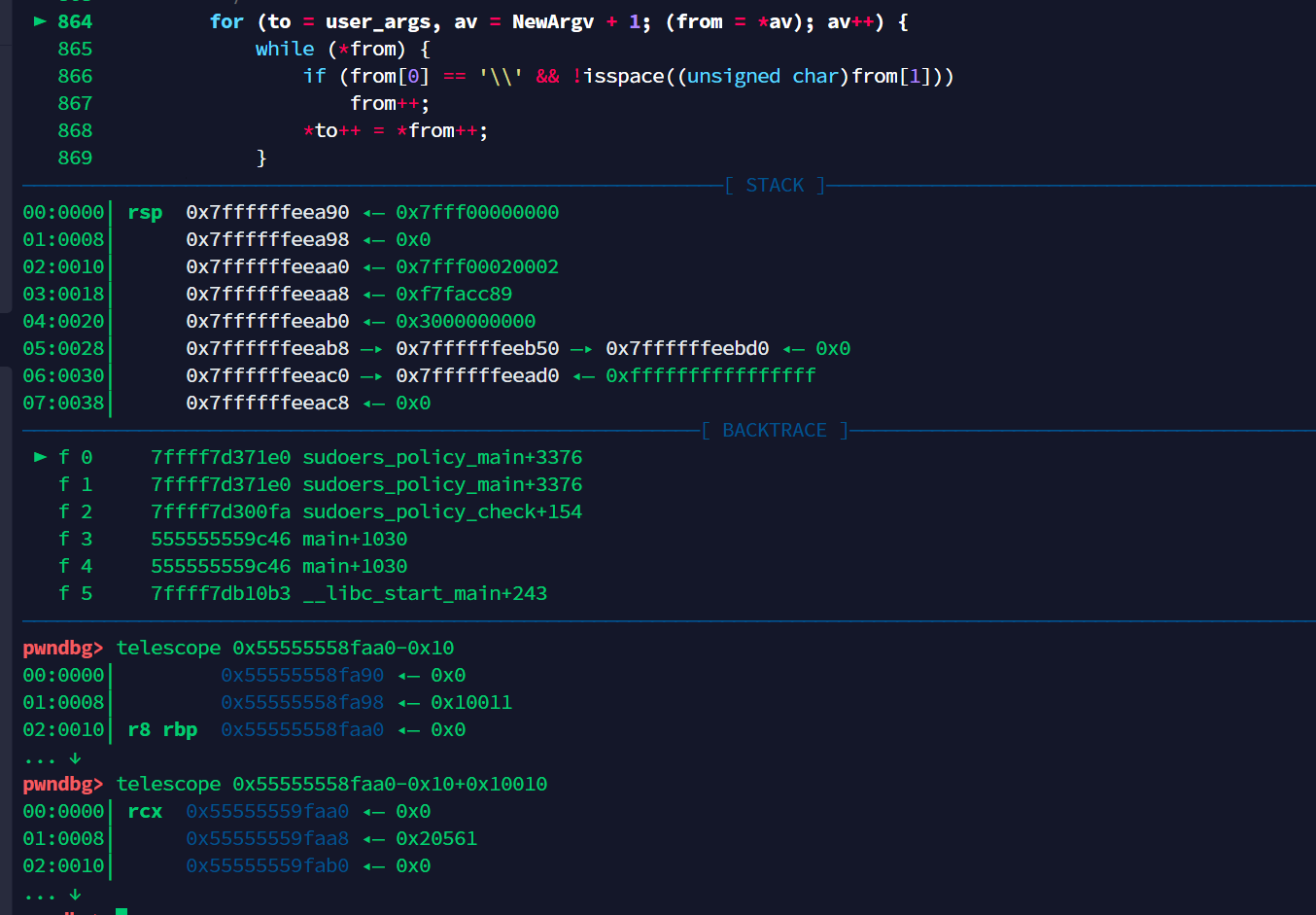Select the rcx register label
The height and width of the screenshot is (915, 1316).
point(145,811)
